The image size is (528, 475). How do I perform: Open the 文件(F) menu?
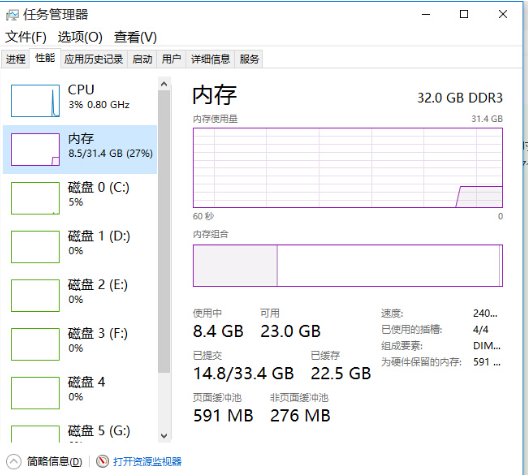coord(26,37)
